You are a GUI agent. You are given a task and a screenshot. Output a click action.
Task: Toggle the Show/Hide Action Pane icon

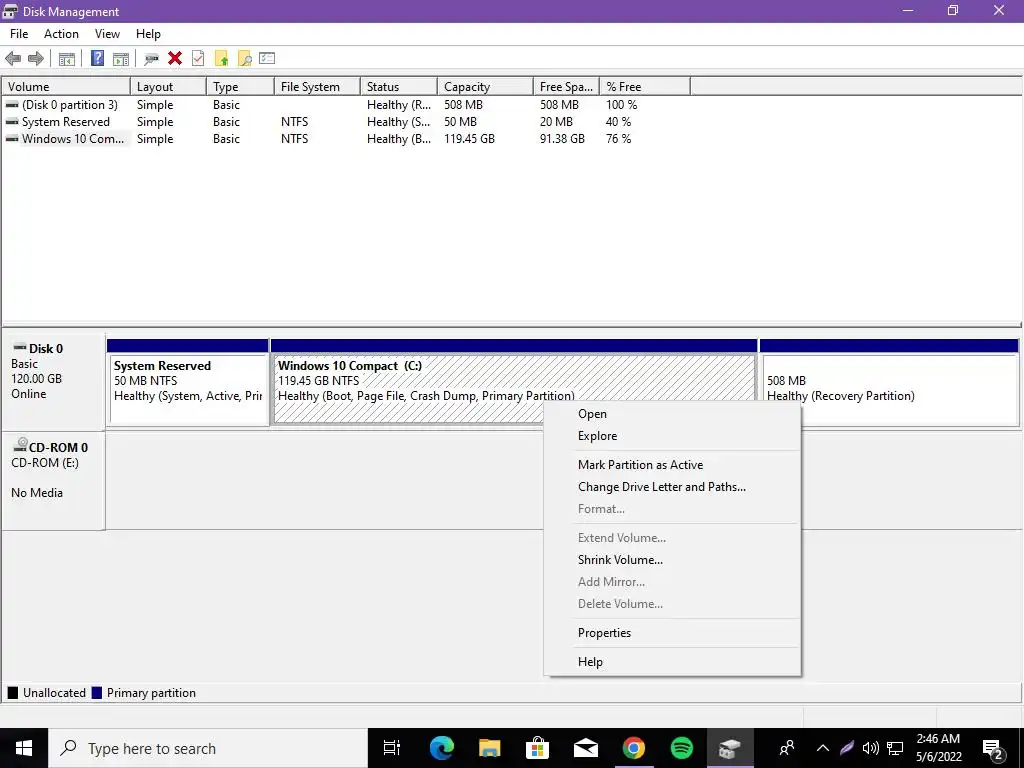(x=121, y=59)
